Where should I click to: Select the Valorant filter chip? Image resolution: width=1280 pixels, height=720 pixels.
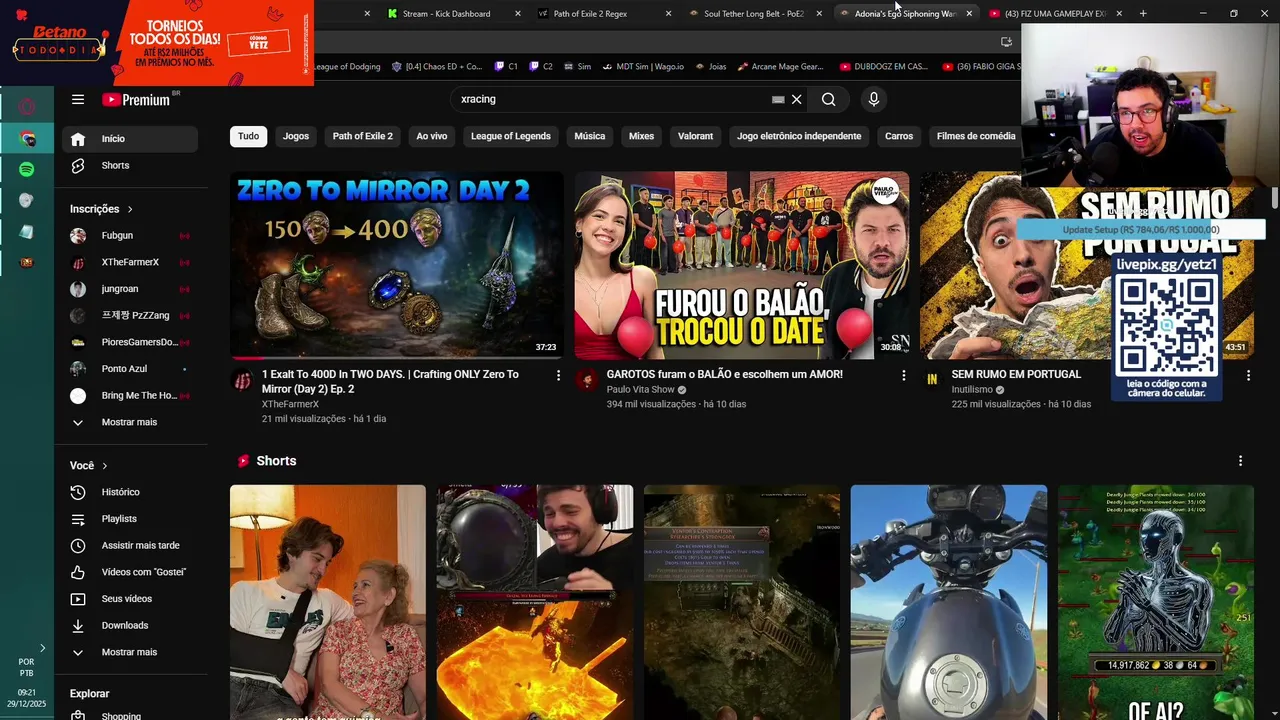[x=696, y=136]
